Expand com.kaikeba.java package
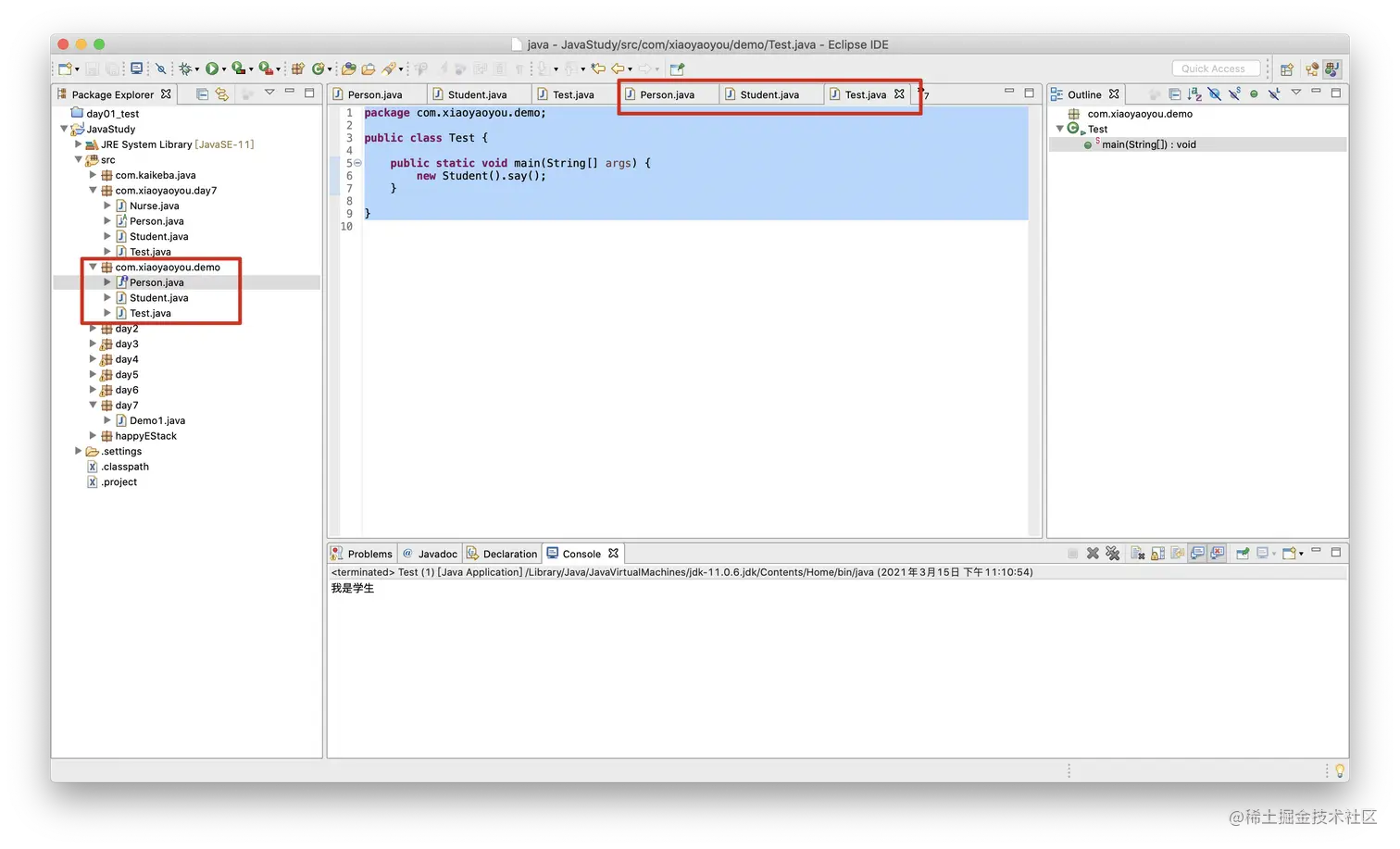This screenshot has height=849, width=1400. [x=93, y=175]
